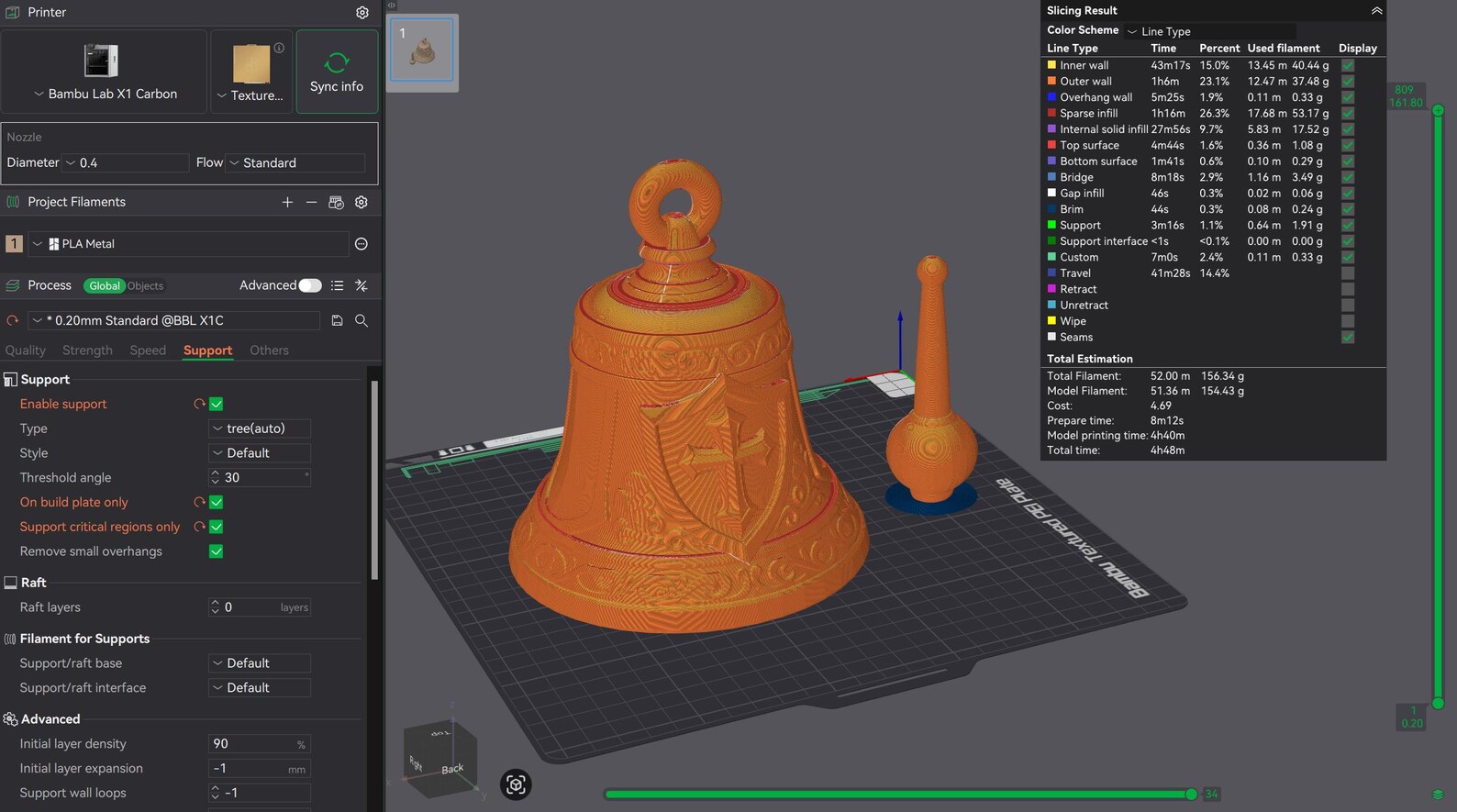Viewport: 1457px width, 812px height.
Task: Click compare presets icon
Action: [361, 285]
